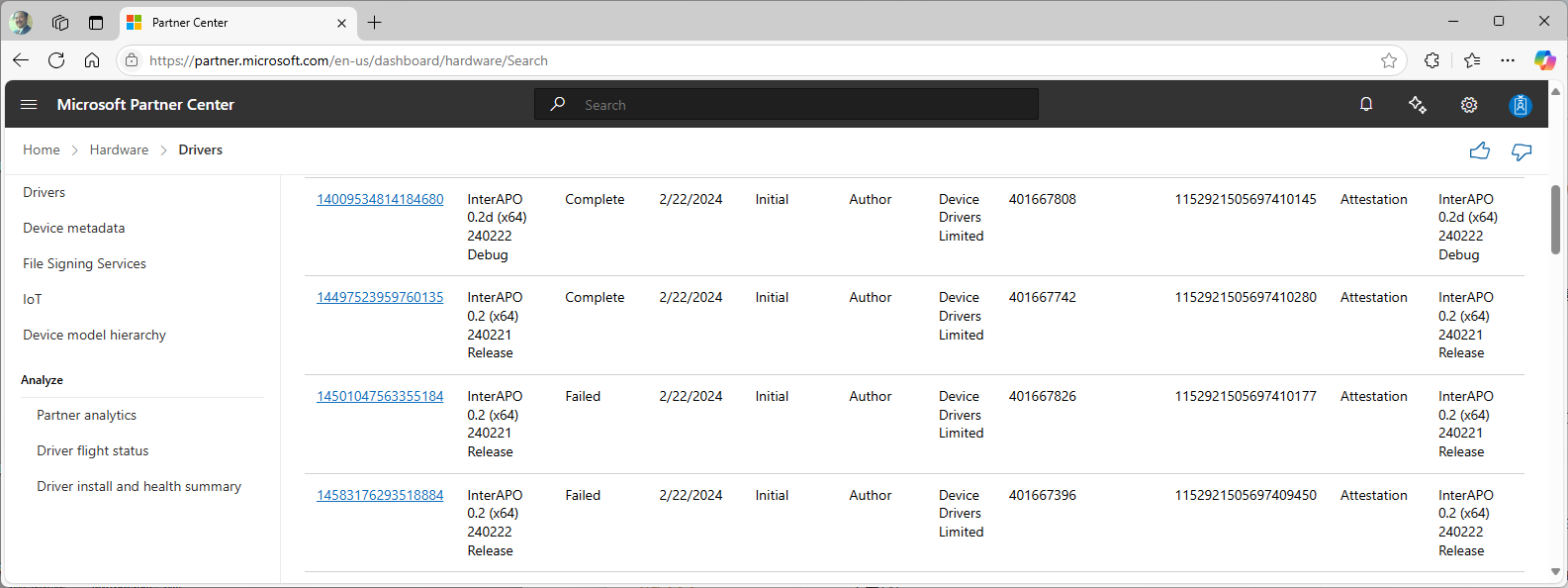The image size is (1568, 588).
Task: Select File Signing Services in sidebar
Action: pos(84,263)
